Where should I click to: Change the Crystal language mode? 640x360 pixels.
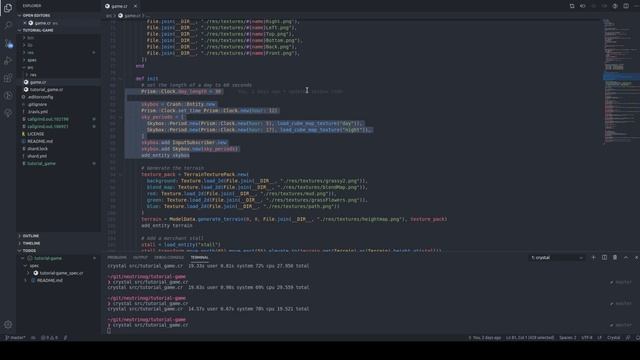(x=613, y=338)
